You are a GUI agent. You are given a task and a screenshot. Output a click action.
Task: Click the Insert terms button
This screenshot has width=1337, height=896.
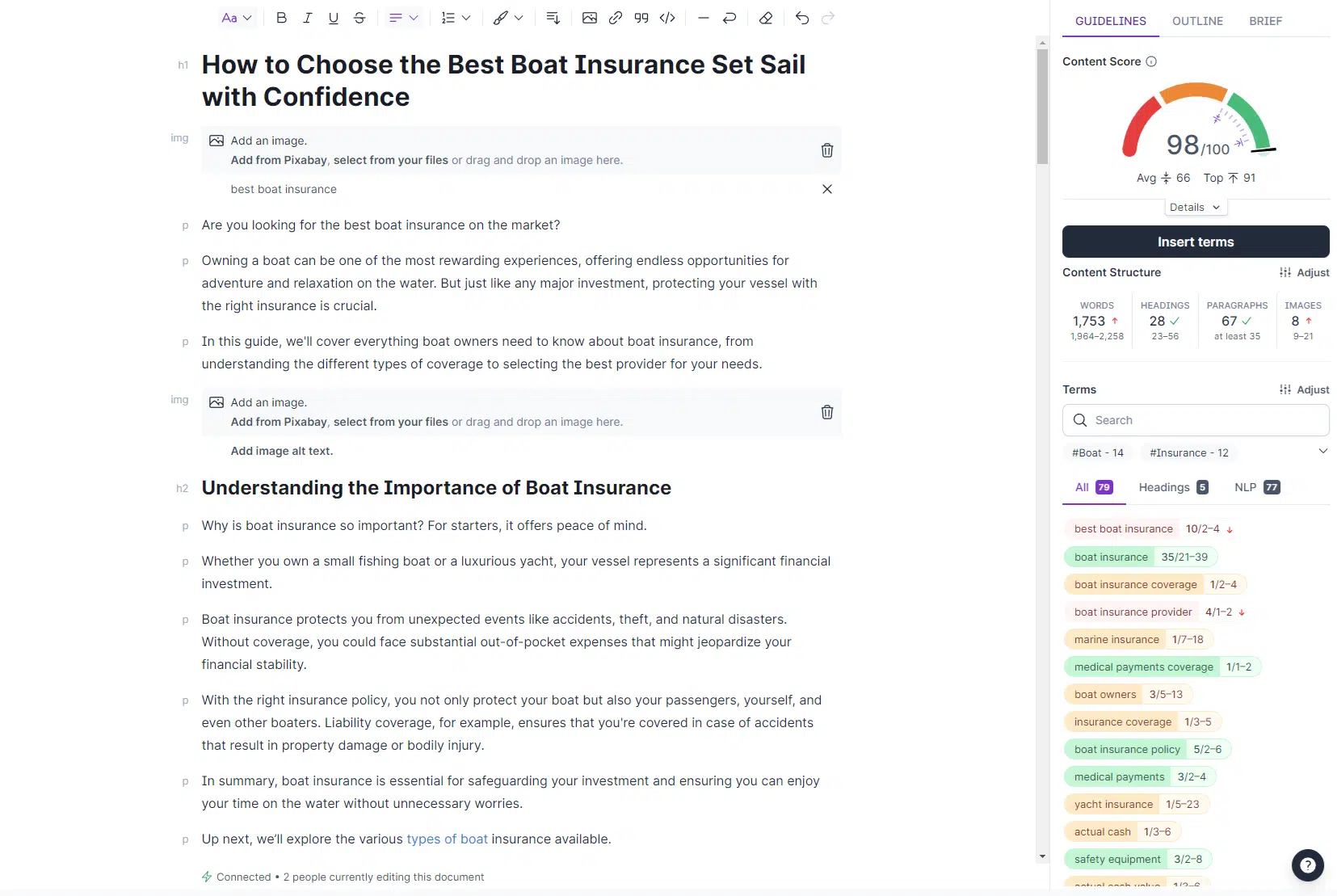click(x=1195, y=242)
